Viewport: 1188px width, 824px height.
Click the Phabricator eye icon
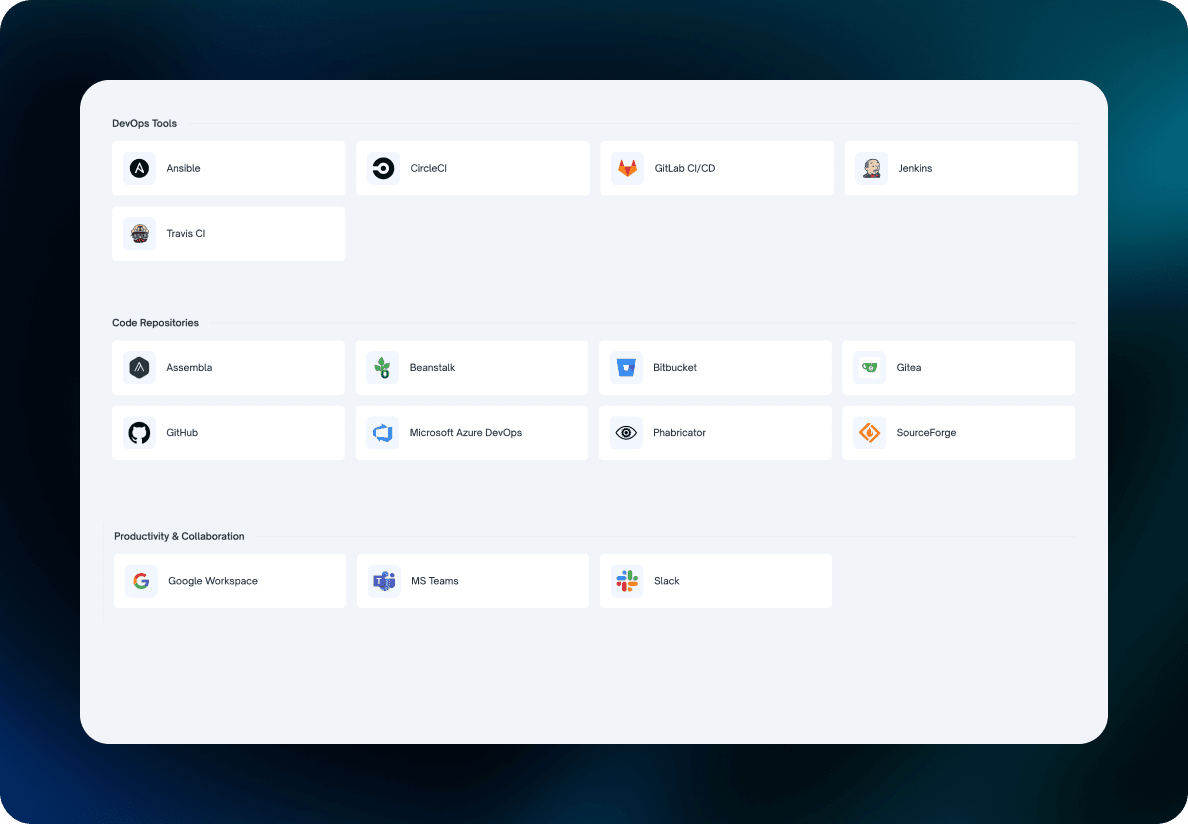(x=626, y=432)
